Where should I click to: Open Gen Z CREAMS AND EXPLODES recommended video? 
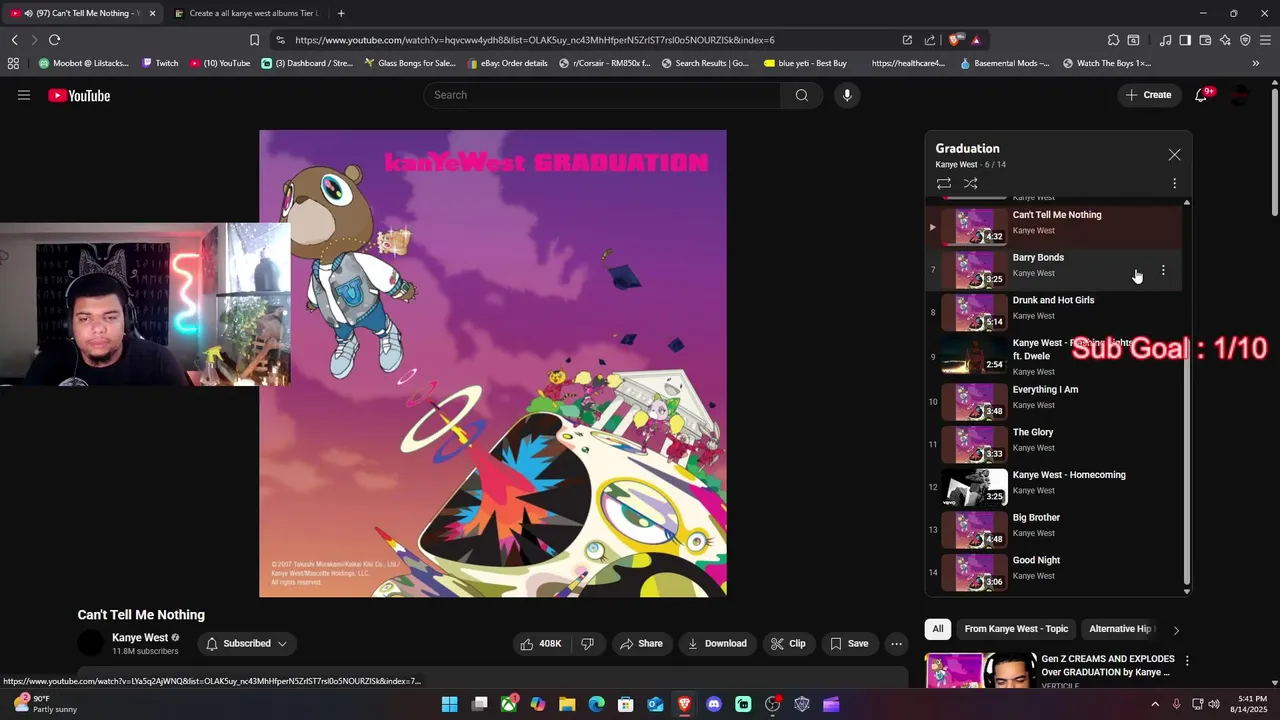(1107, 666)
